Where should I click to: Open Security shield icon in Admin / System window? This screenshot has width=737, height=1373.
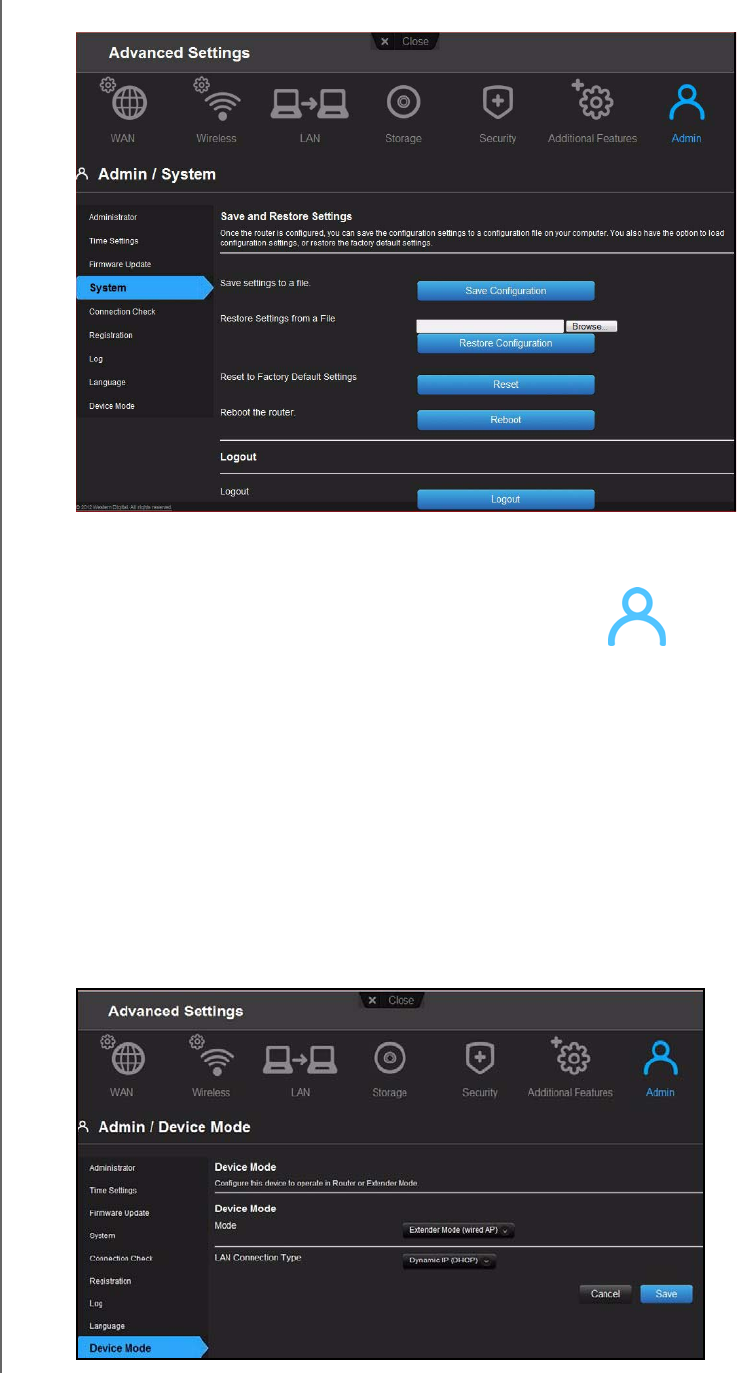tap(497, 102)
